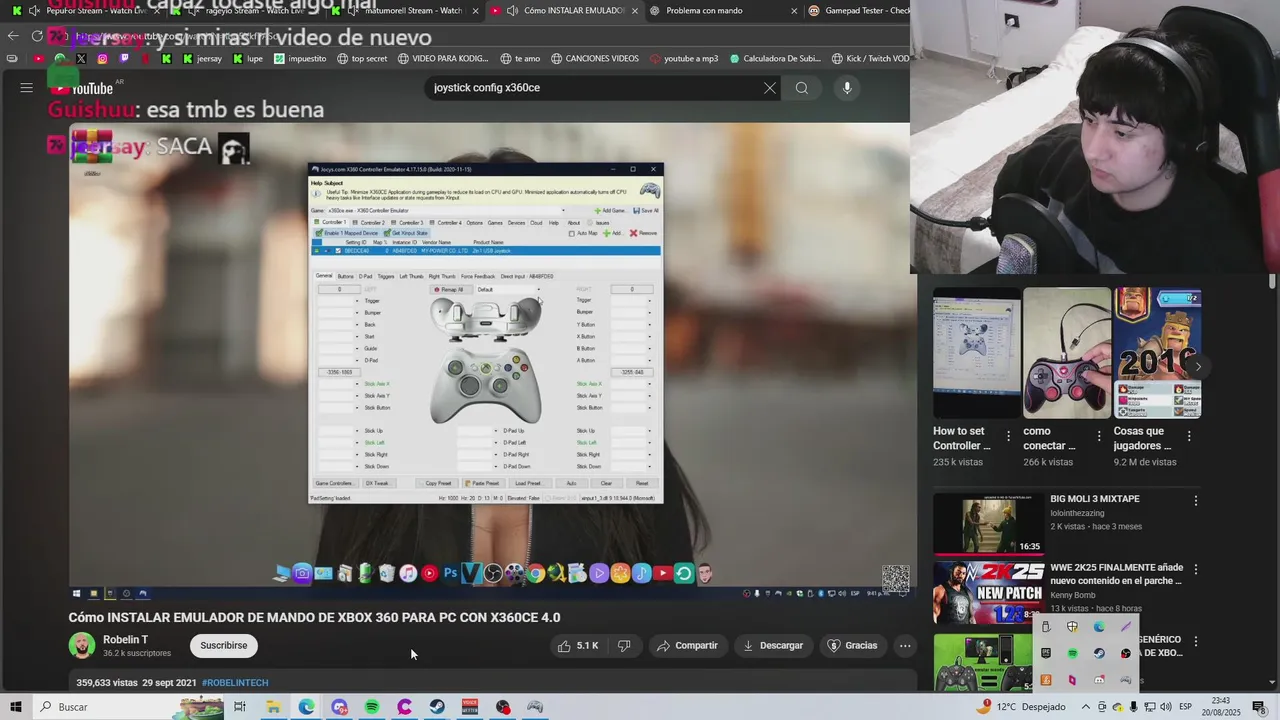Like the video (5.1 K)
Screen dimensions: 1280x720
[x=578, y=646]
